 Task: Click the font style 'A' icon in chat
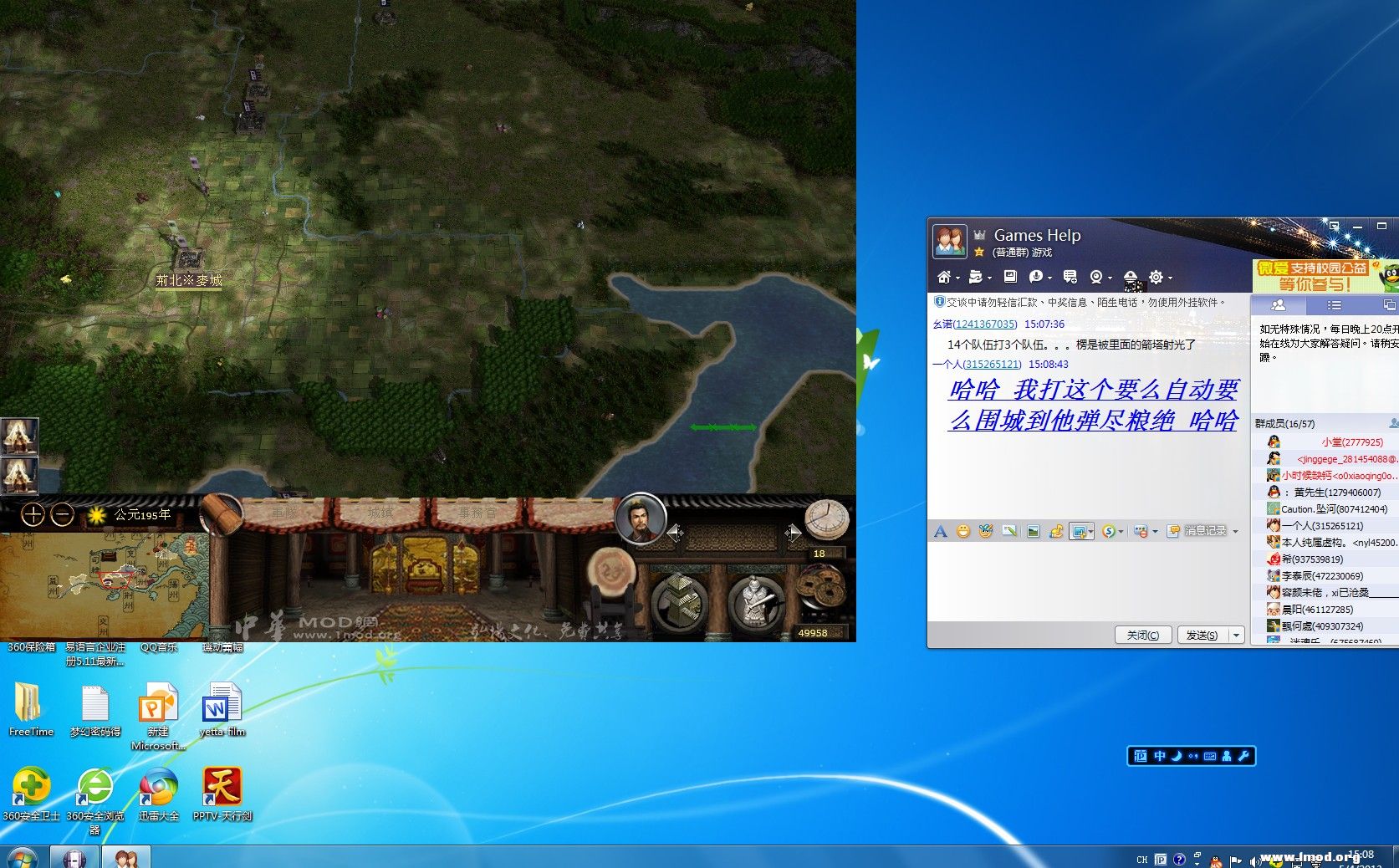pos(940,532)
